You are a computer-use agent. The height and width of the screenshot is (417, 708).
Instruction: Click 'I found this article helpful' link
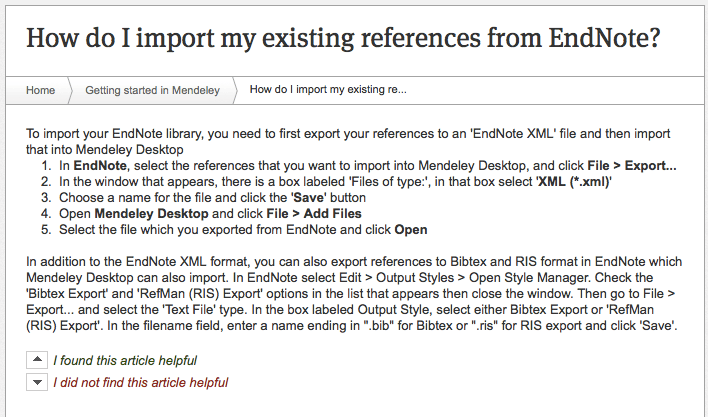coord(125,361)
